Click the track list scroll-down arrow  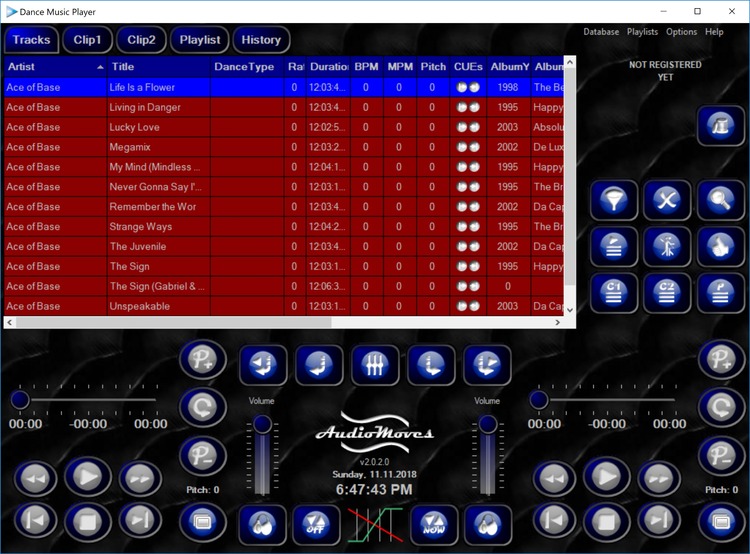tap(570, 310)
